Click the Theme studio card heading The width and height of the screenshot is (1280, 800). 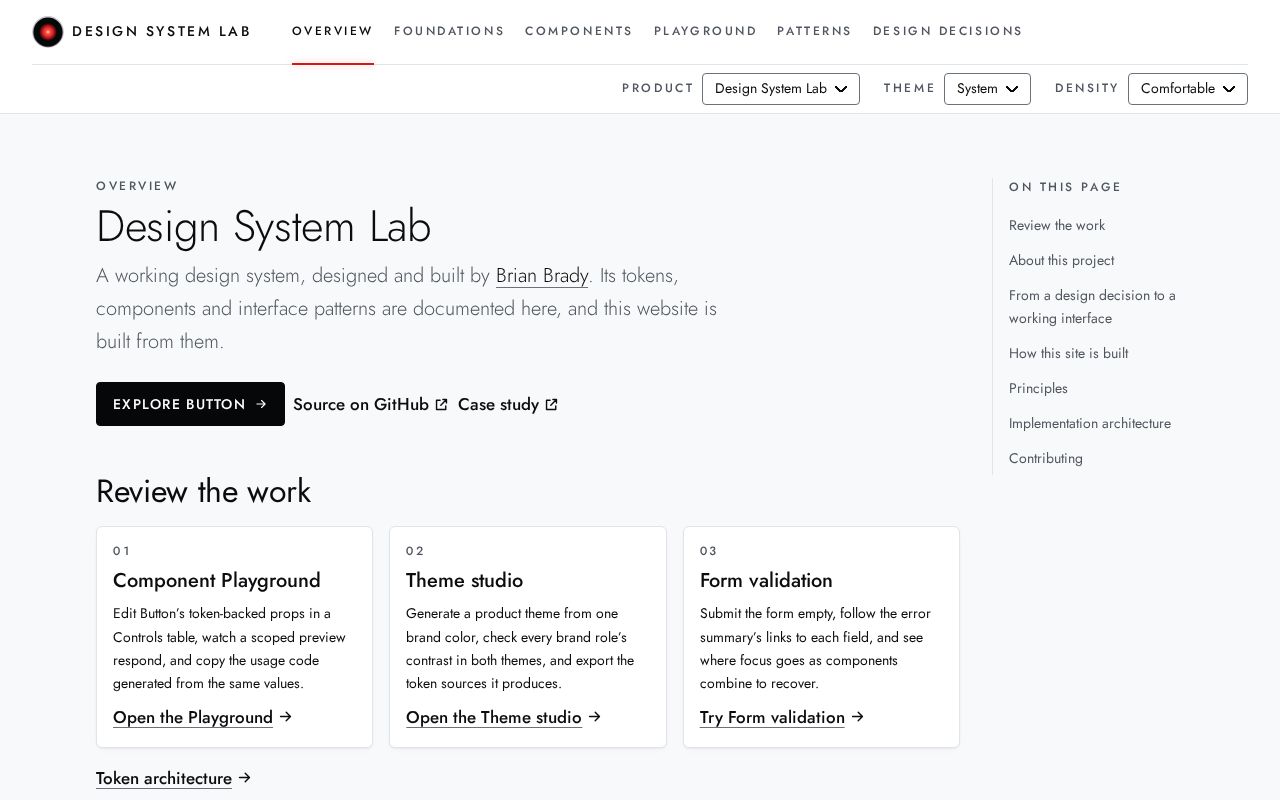click(464, 581)
